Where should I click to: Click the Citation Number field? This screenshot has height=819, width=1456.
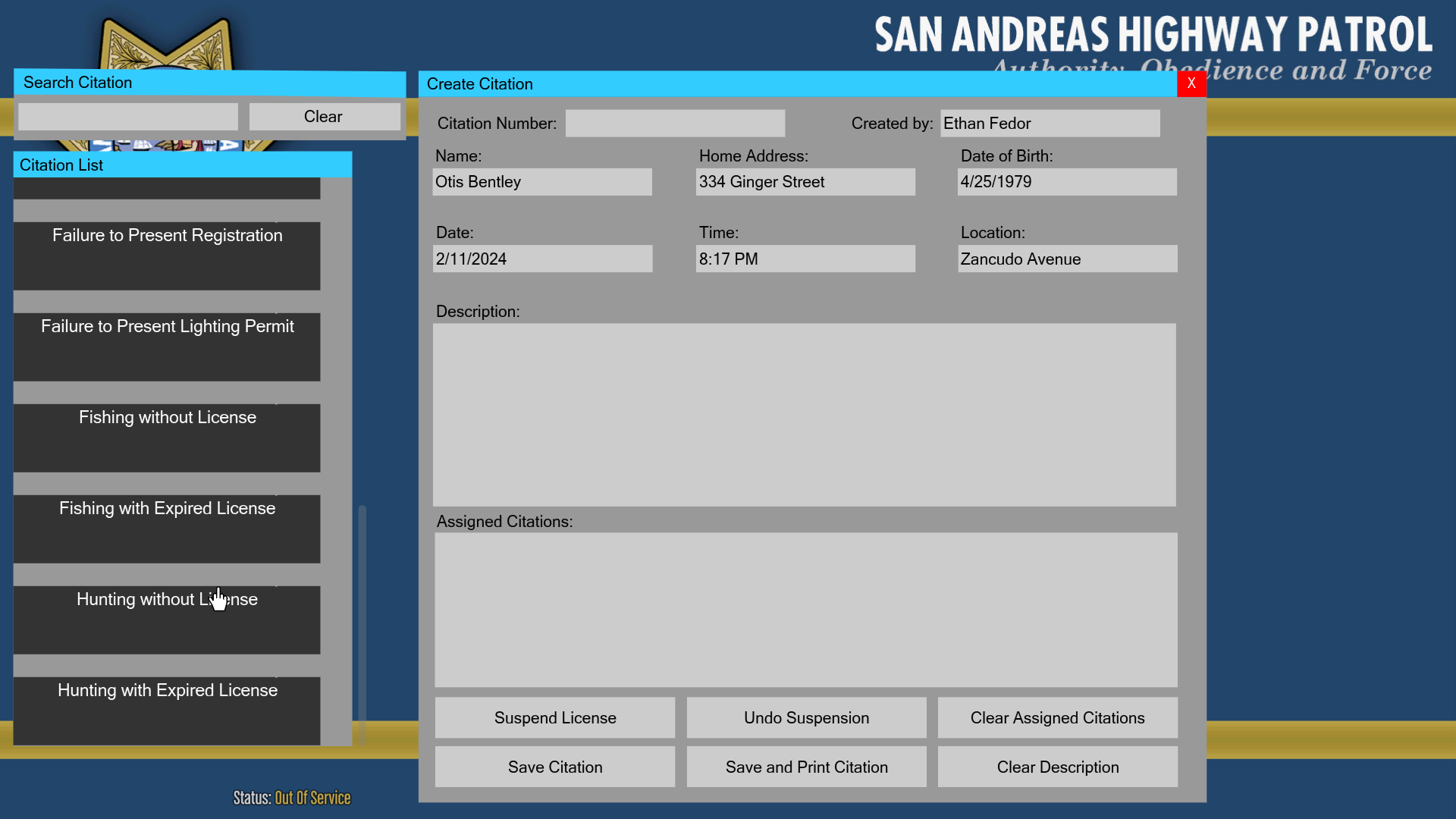[x=675, y=124]
